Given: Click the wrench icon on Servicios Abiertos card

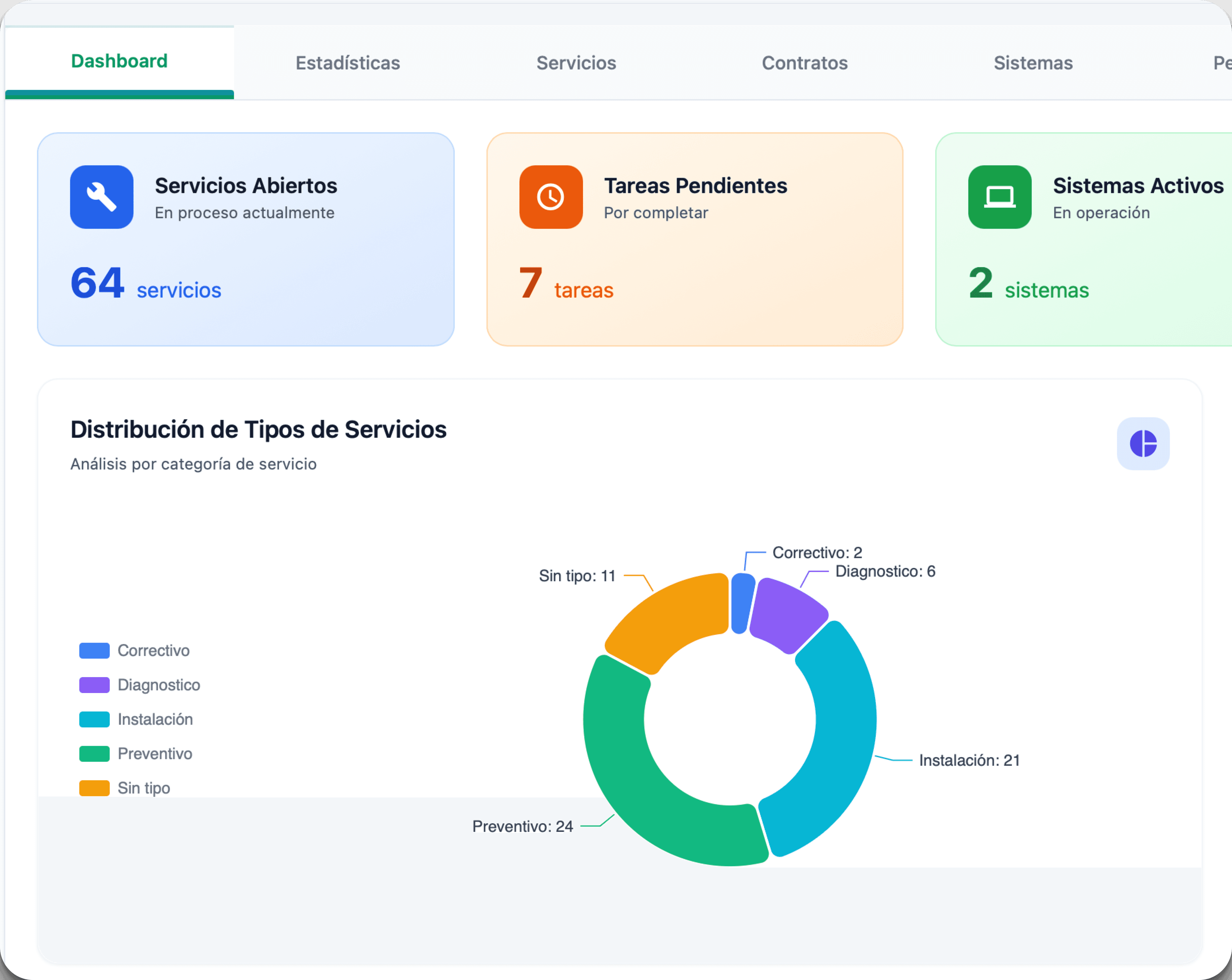Looking at the screenshot, I should 101,197.
